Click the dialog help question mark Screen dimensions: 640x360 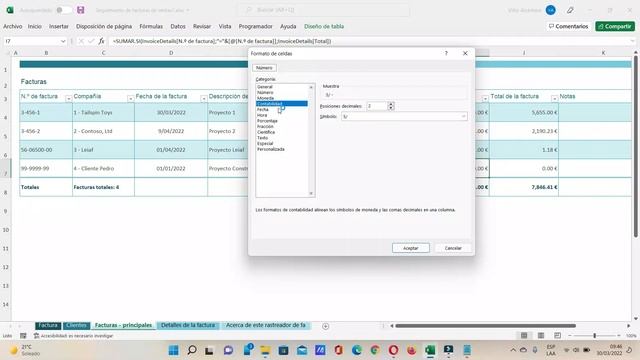pyautogui.click(x=446, y=53)
